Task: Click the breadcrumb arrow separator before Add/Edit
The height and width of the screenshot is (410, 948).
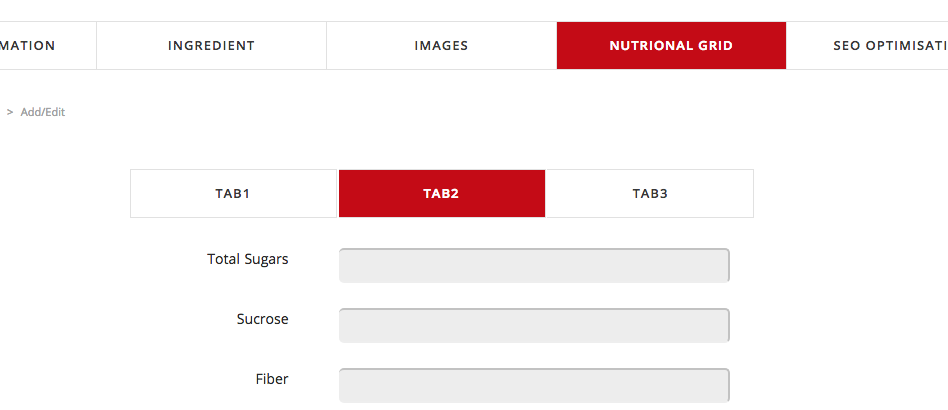Action: [x=10, y=112]
